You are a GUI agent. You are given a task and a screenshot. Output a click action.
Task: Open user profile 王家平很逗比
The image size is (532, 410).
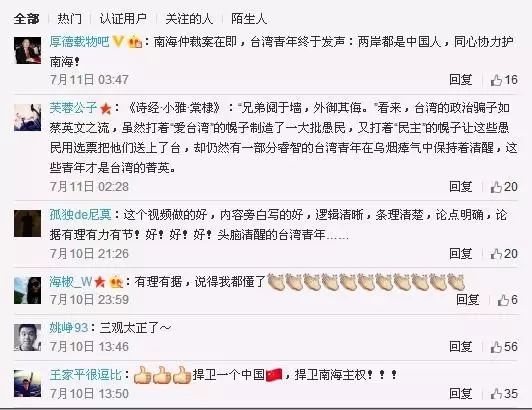[86, 375]
